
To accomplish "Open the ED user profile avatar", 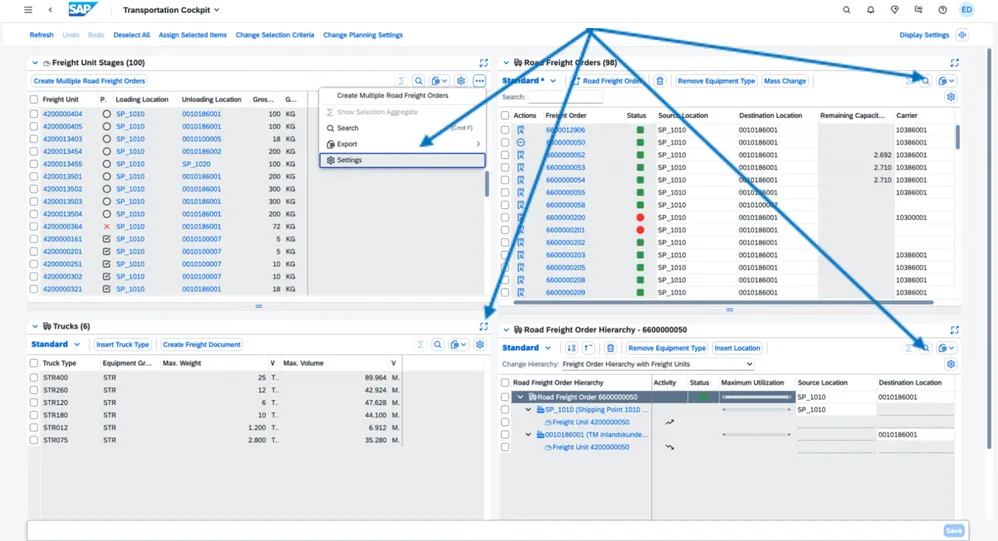I will pos(967,10).
